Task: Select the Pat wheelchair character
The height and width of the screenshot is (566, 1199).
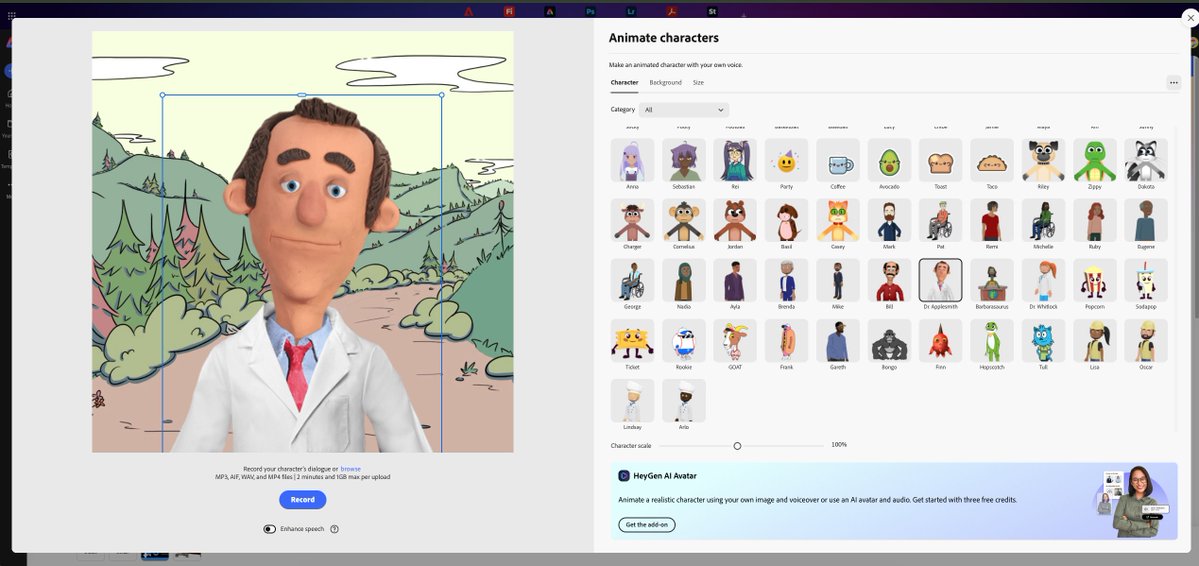Action: coord(941,220)
